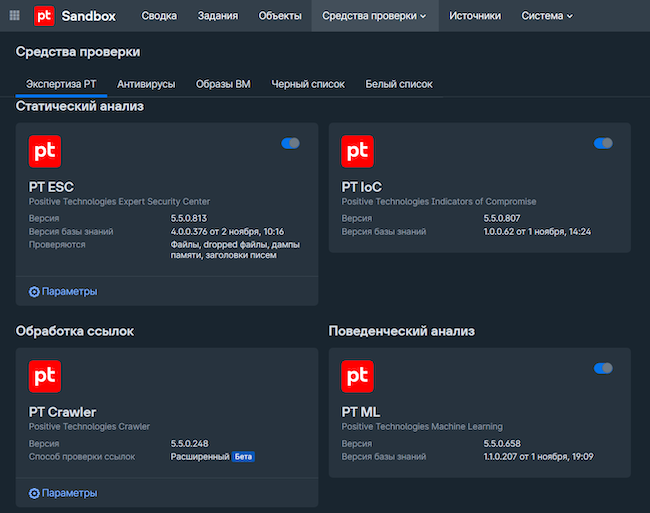650x513 pixels.
Task: Toggle PT ML behavioral analysis off
Action: 603,368
